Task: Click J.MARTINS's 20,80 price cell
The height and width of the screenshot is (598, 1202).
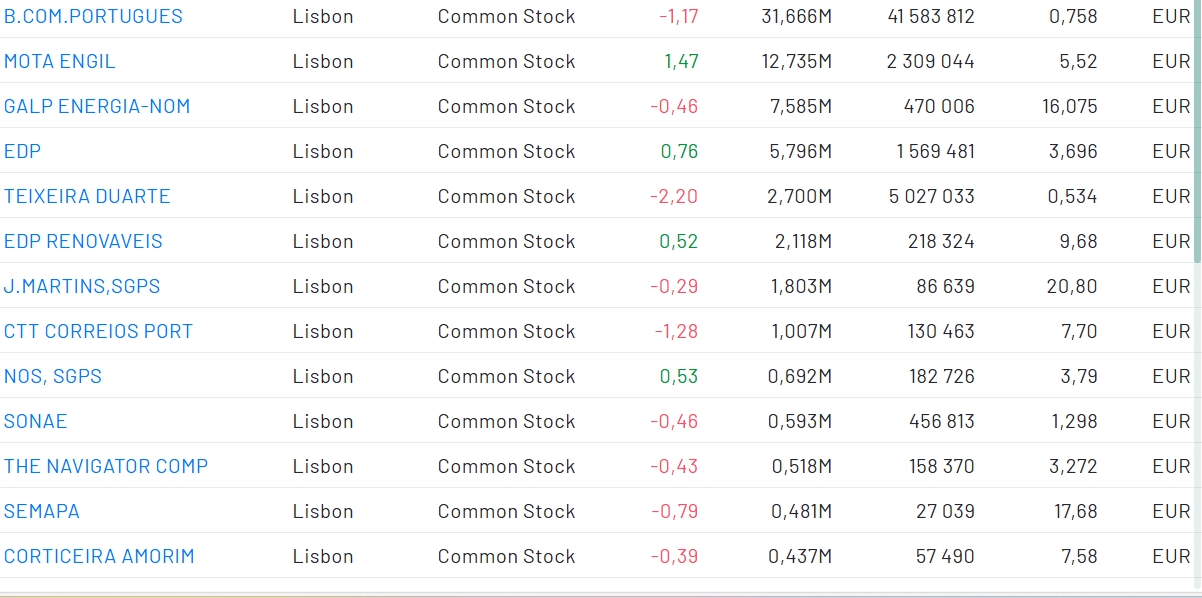Action: click(x=1076, y=286)
